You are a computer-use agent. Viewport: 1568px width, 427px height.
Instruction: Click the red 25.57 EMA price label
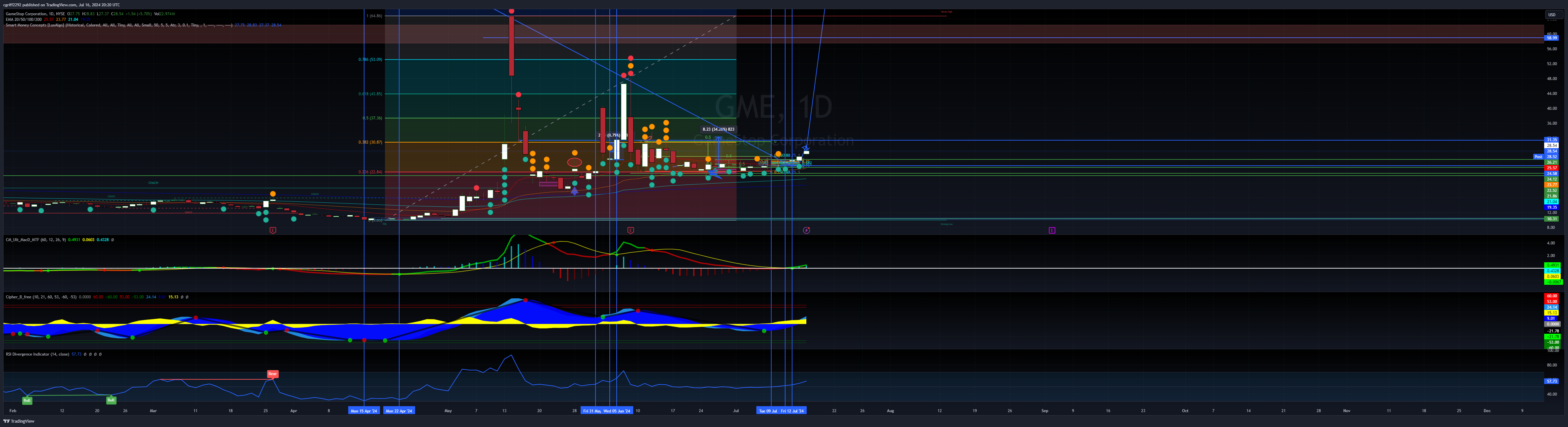(1551, 168)
